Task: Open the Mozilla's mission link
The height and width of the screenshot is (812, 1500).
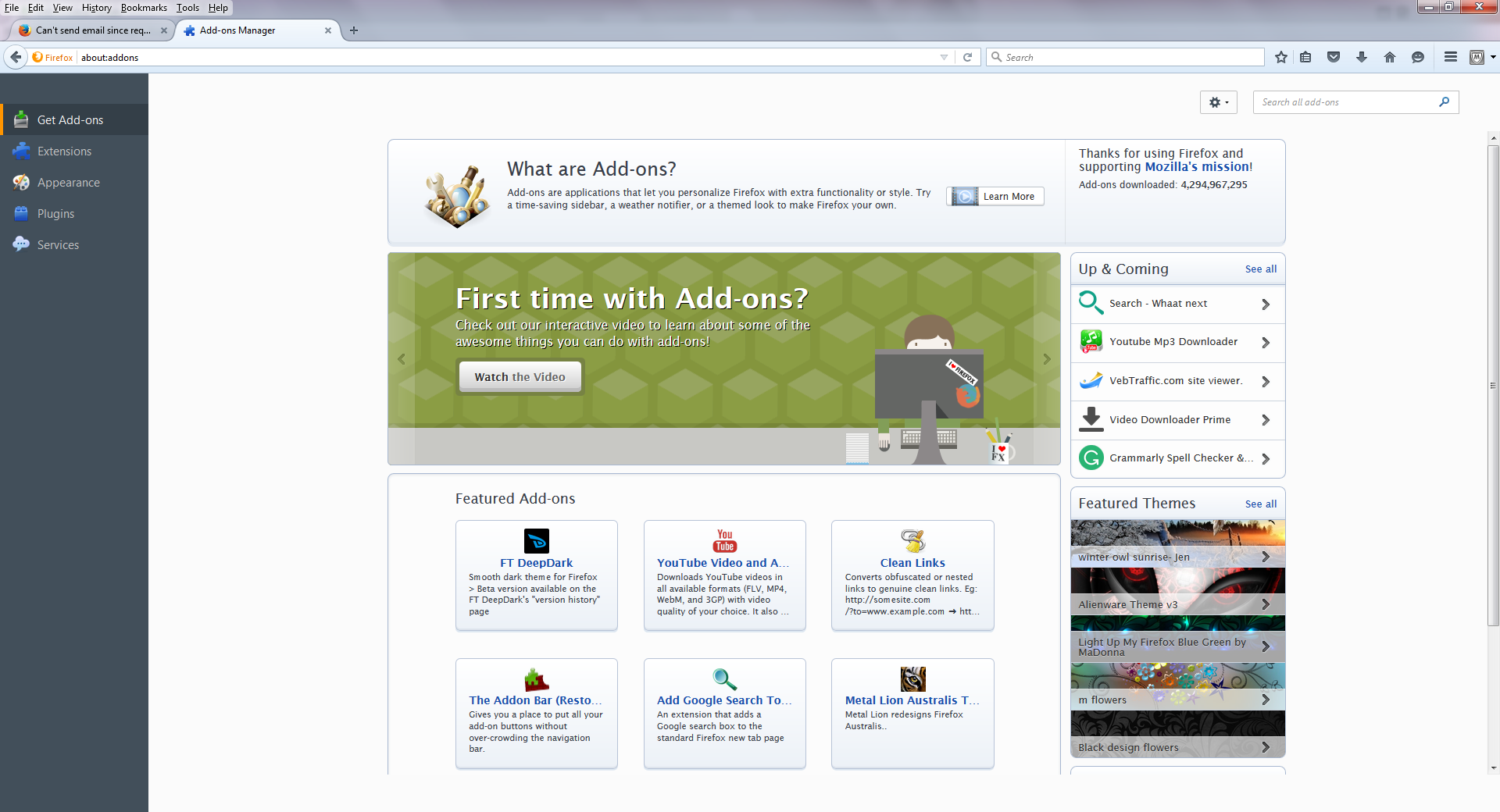Action: (x=1197, y=166)
